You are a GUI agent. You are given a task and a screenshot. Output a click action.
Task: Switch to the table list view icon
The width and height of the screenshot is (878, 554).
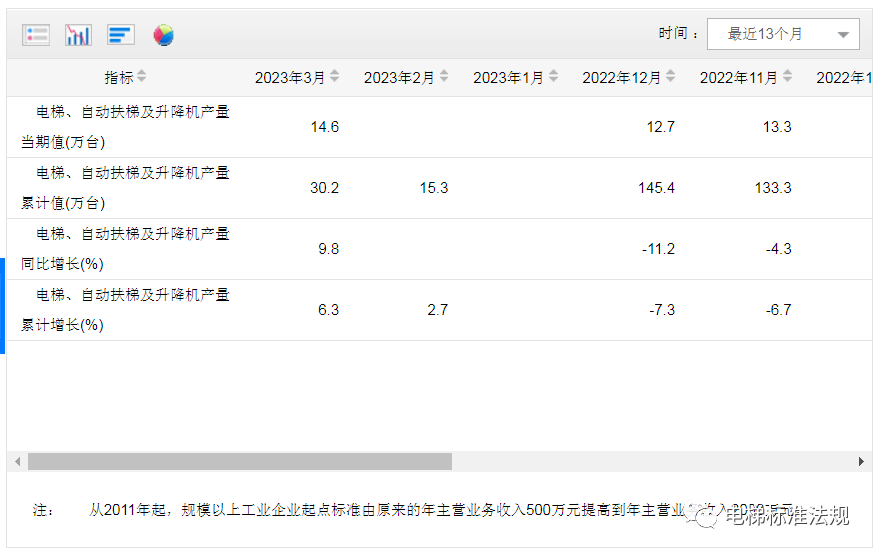point(36,35)
